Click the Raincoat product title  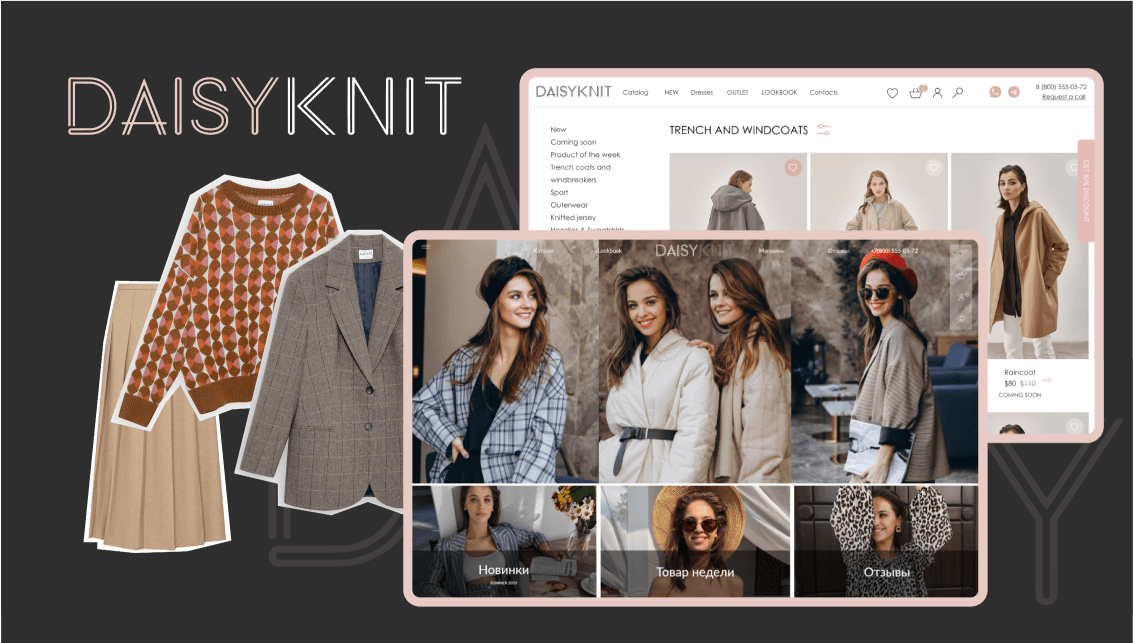coord(1020,372)
